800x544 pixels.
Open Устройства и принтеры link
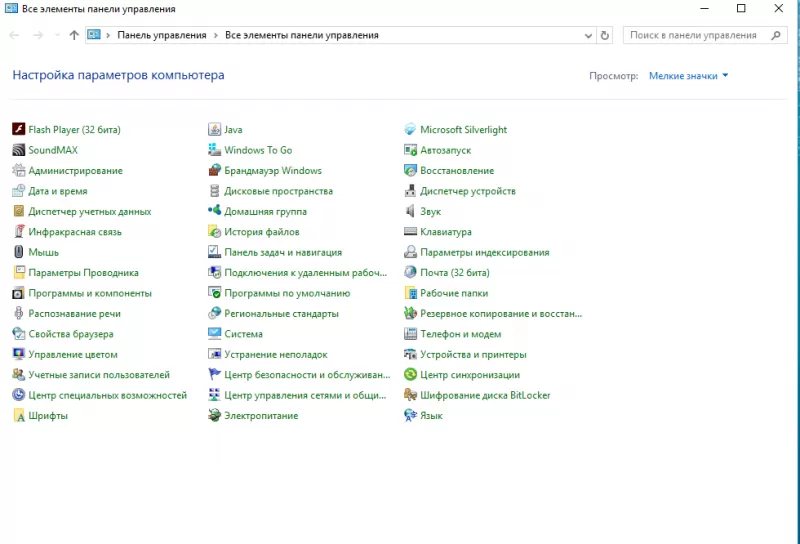tap(473, 354)
